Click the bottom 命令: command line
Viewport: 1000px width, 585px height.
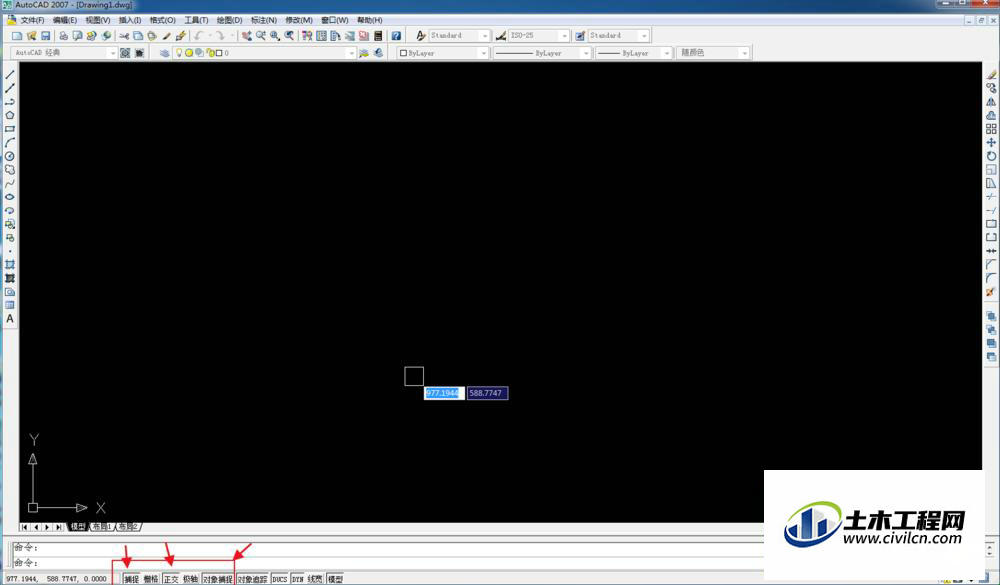[x=388, y=563]
